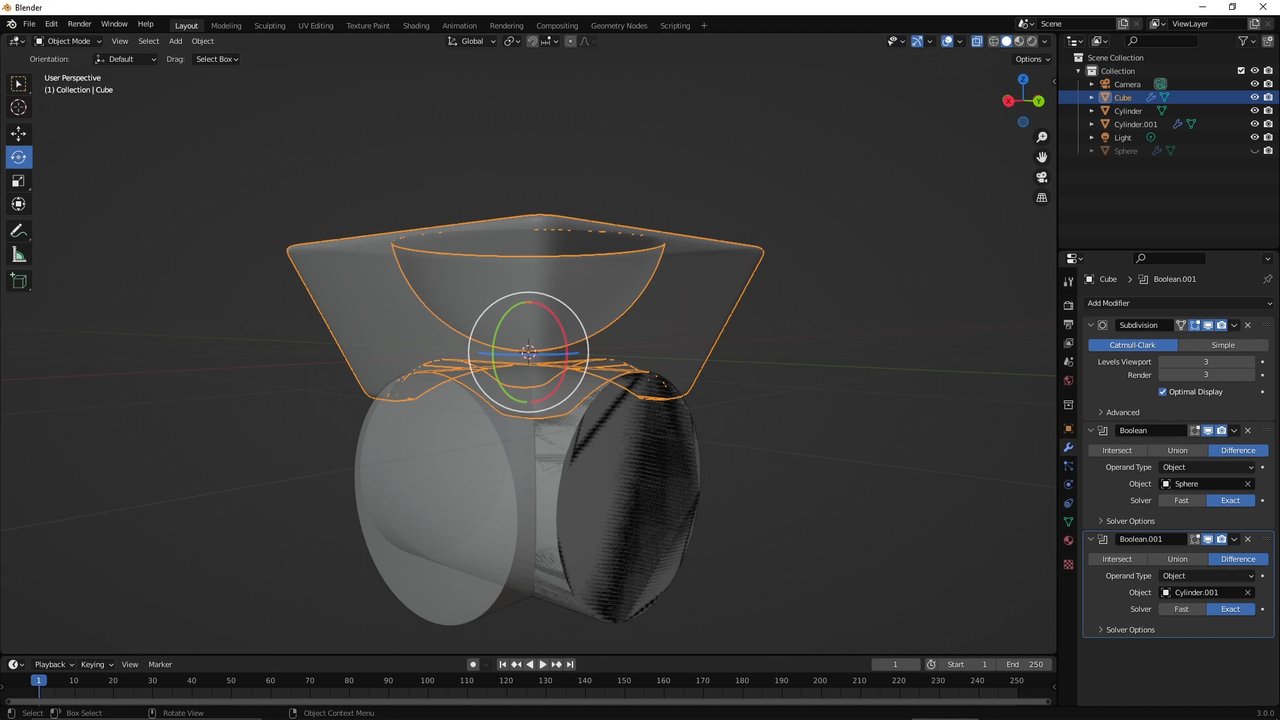Click the Start frame field
The width and height of the screenshot is (1280, 720).
pos(967,664)
